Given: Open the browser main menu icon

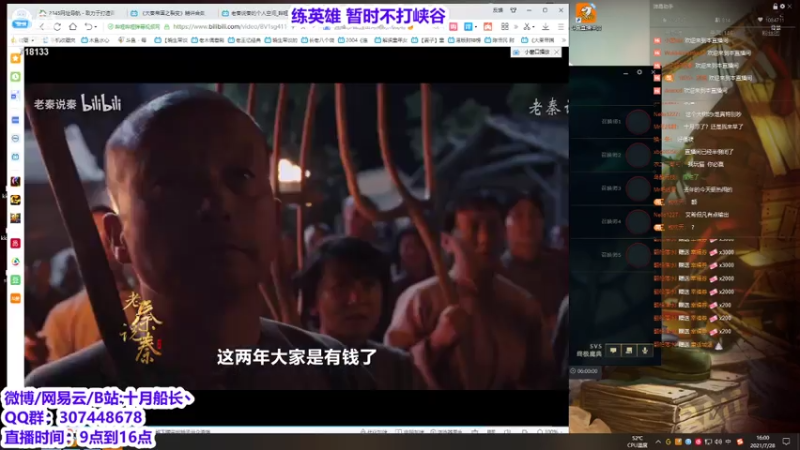Looking at the screenshot, I should (561, 27).
